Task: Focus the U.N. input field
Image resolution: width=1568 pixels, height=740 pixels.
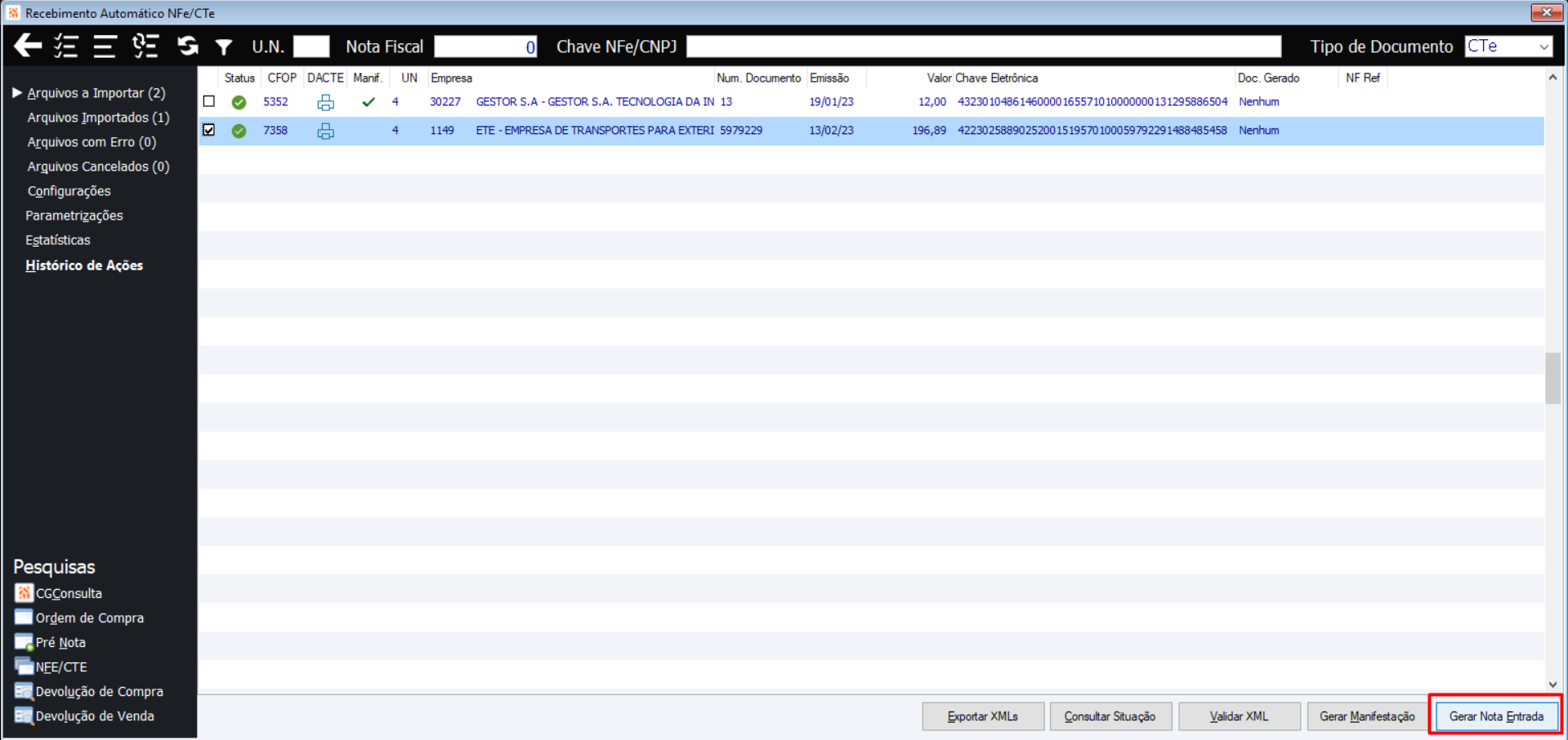Action: point(311,47)
